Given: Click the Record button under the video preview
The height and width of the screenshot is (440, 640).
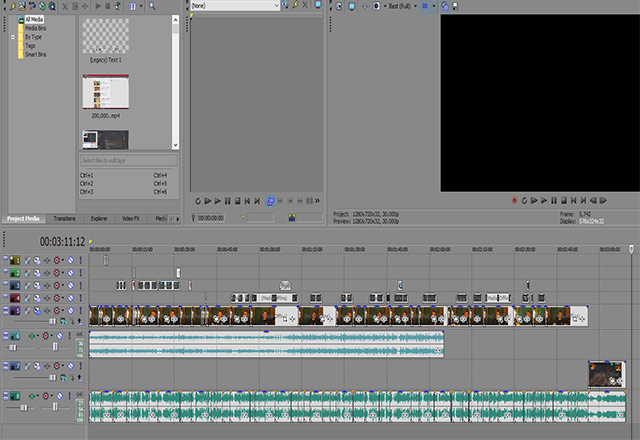Looking at the screenshot, I should (x=514, y=200).
